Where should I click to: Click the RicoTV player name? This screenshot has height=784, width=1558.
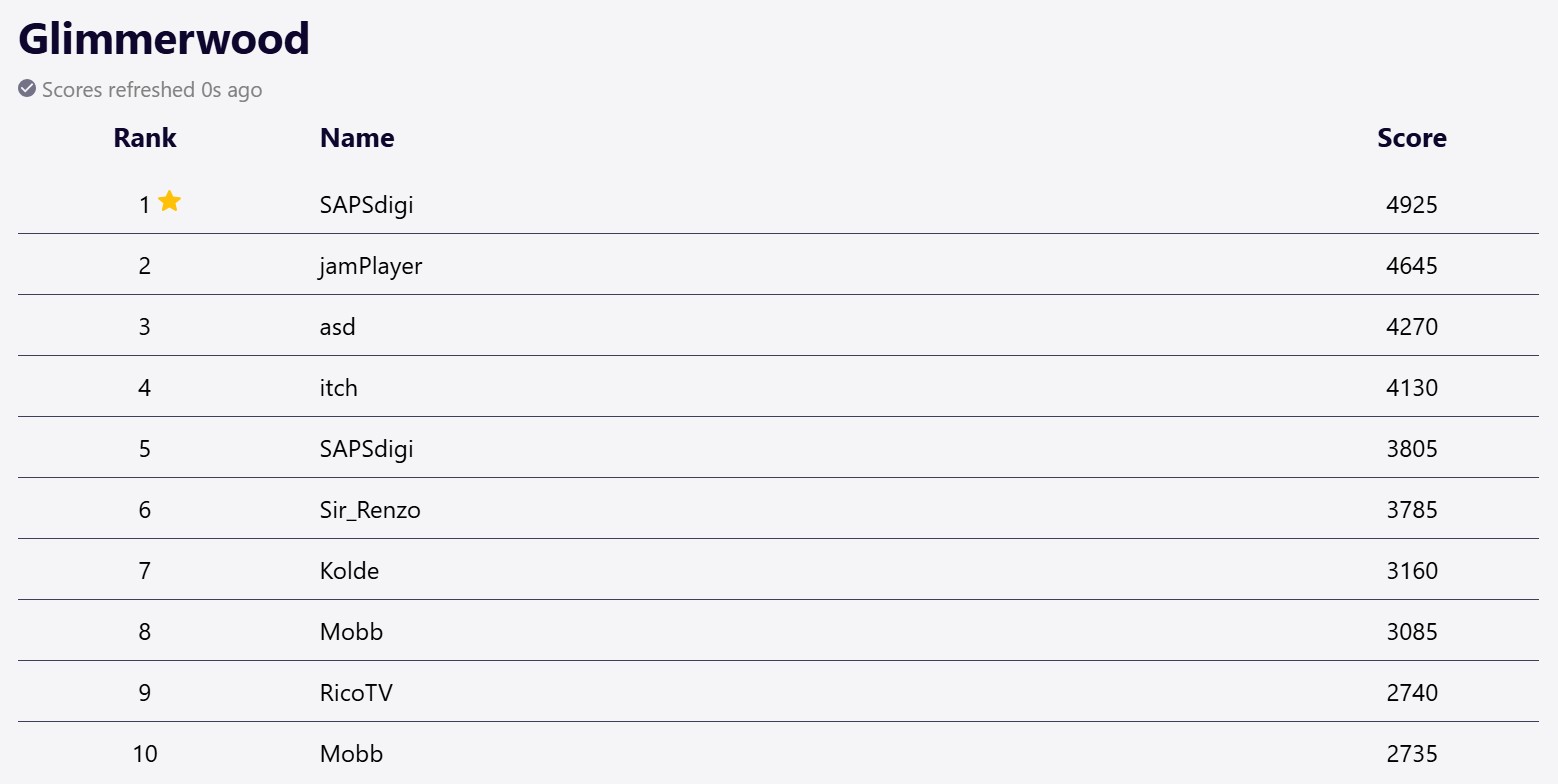356,693
